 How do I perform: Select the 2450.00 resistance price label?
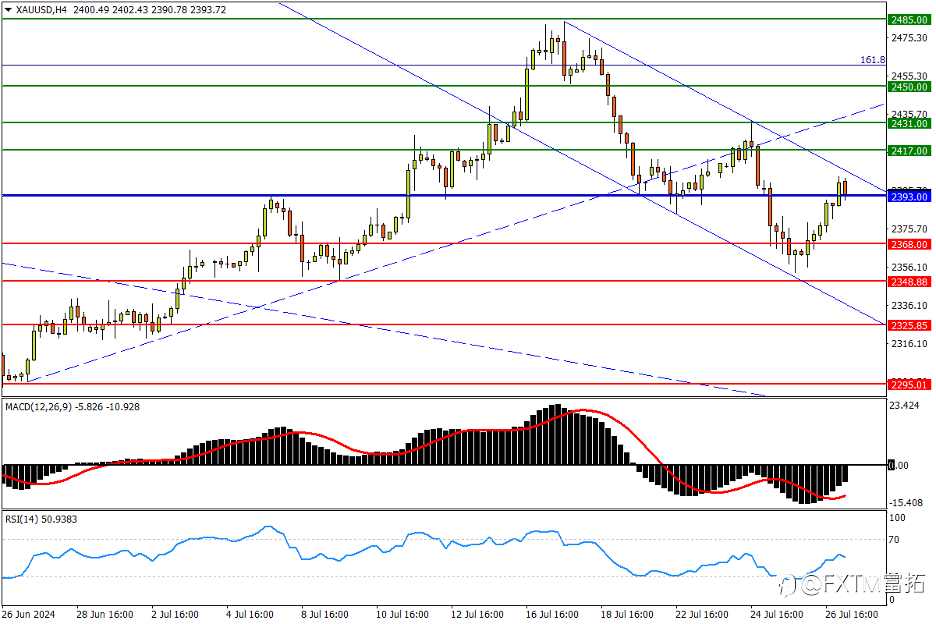coord(909,87)
